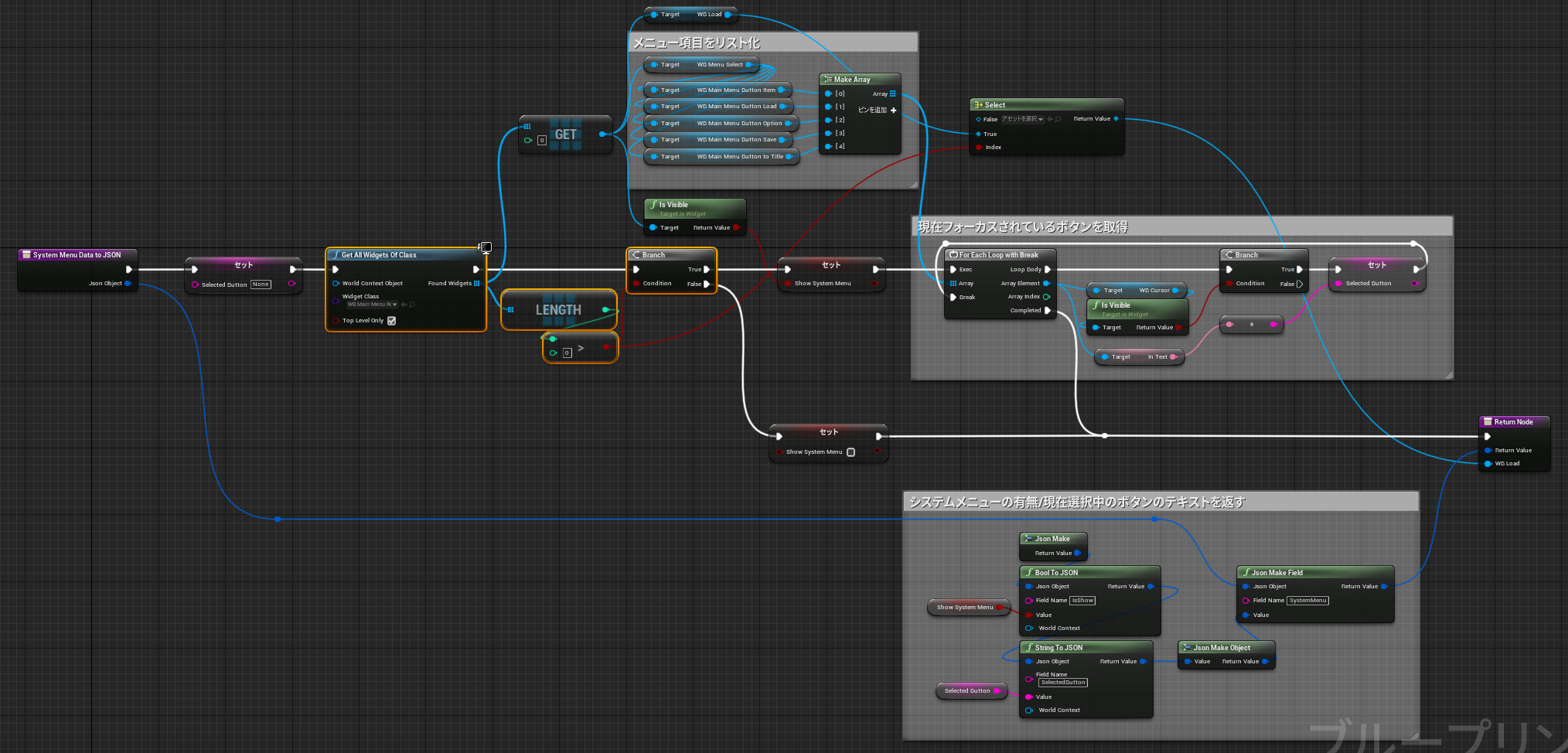Screen dimensions: 1568x753
Task: Click the Completed exec pin on For Each Loop
Action: pyautogui.click(x=1048, y=311)
